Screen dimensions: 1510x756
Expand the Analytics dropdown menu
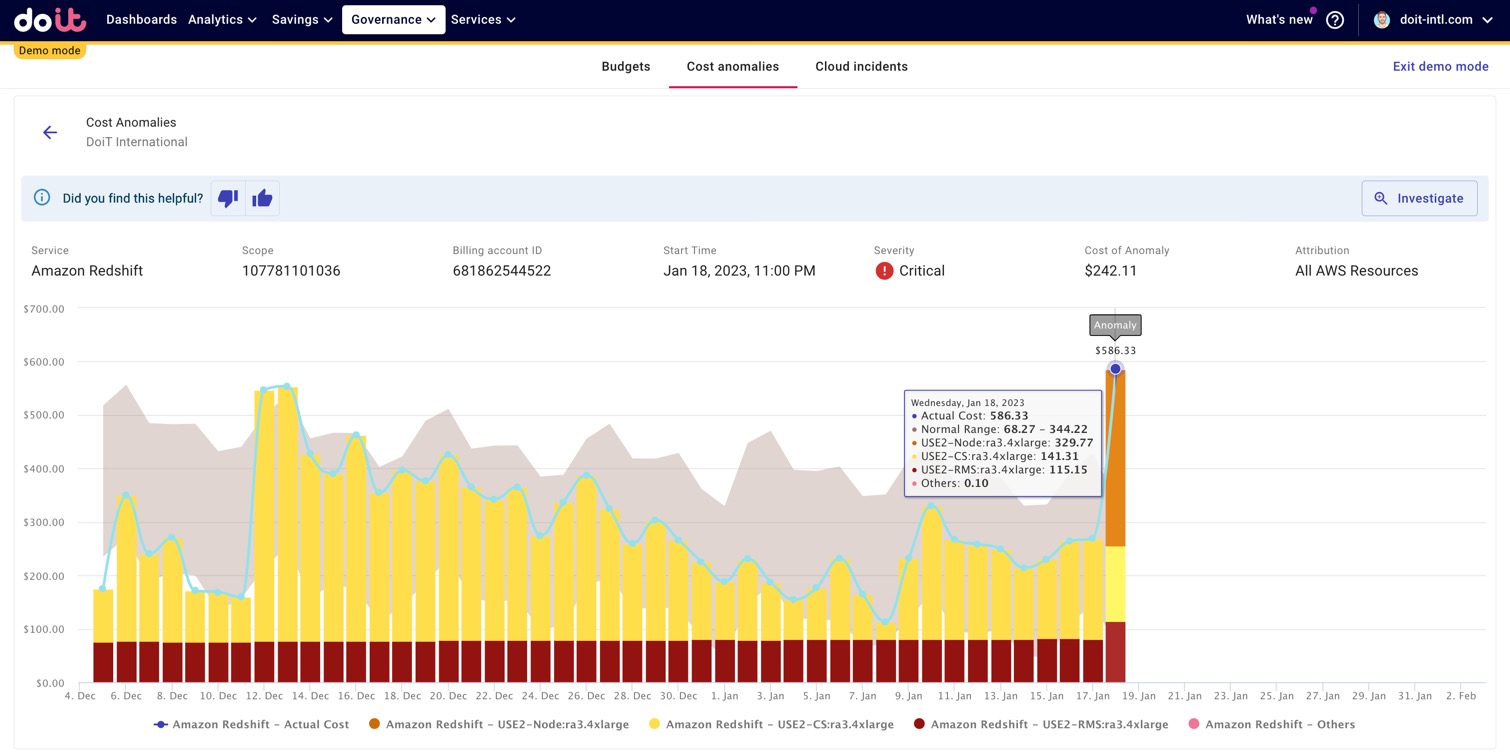223,20
